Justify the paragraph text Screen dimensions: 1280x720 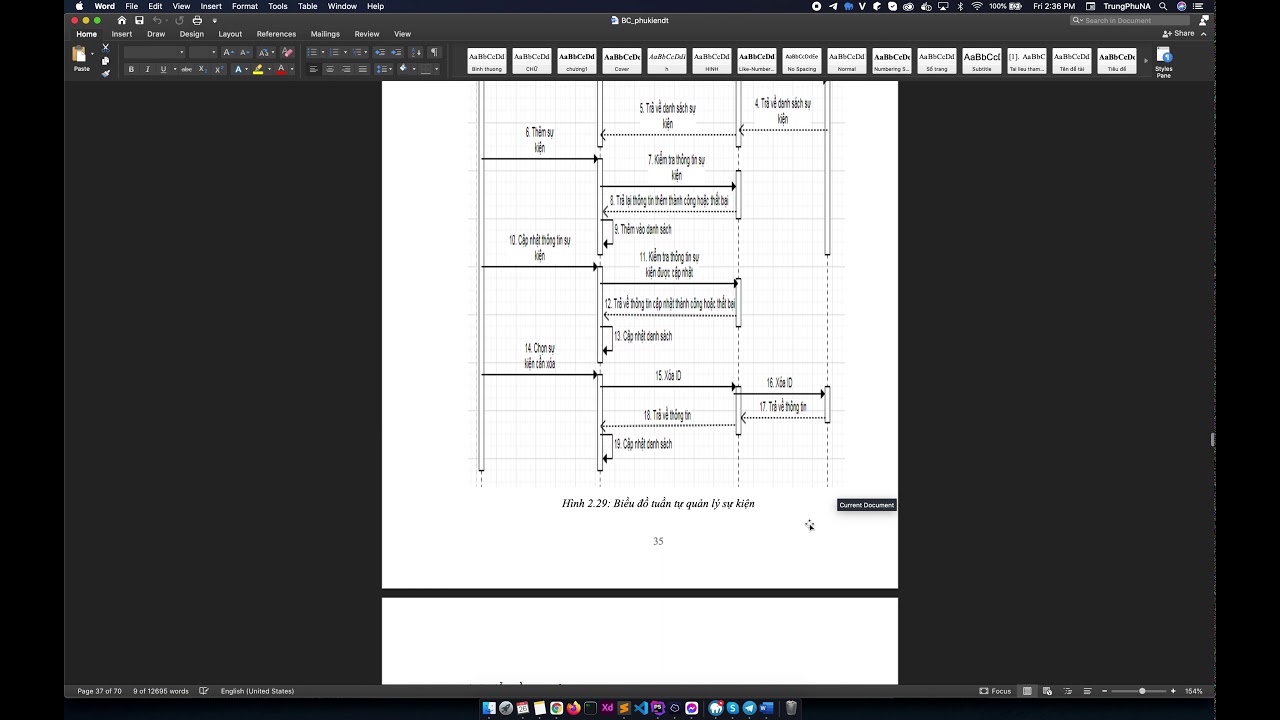(x=363, y=69)
